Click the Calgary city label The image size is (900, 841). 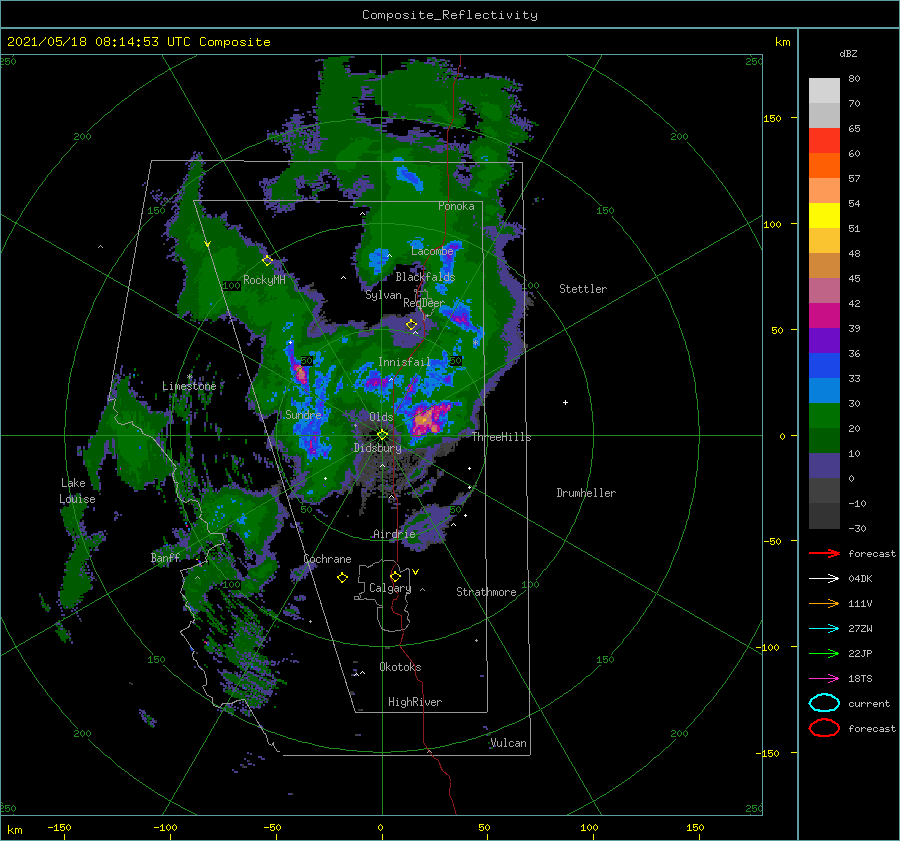pyautogui.click(x=390, y=588)
